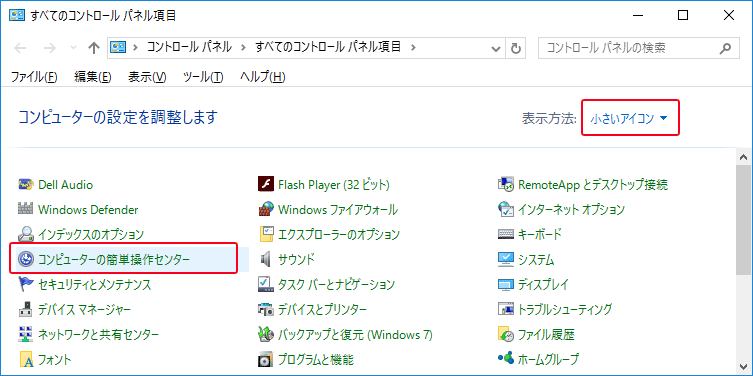Click the デバイス マネージャー icon
This screenshot has width=753, height=376.
click(x=26, y=309)
